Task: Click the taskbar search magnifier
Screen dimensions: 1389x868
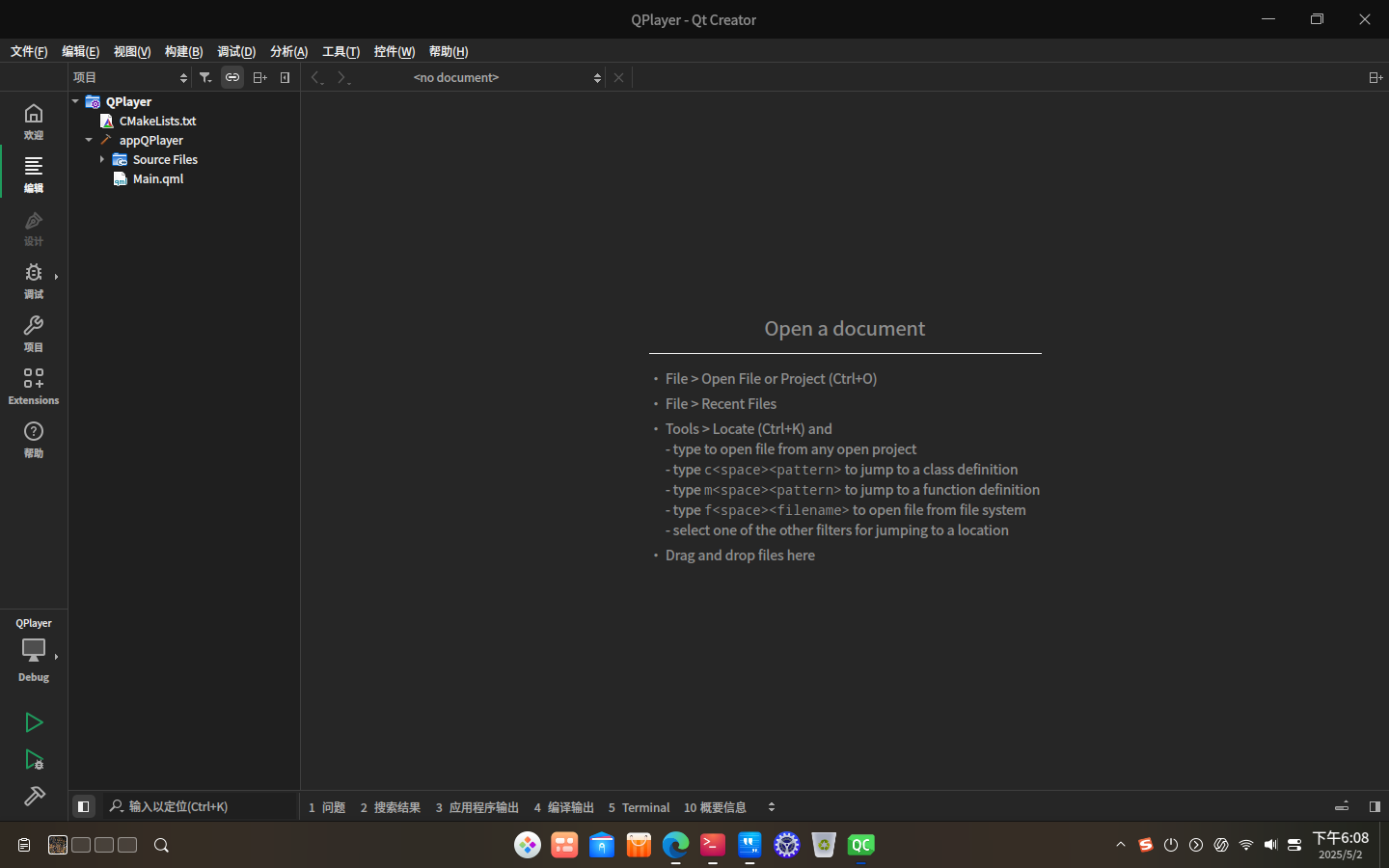Action: [x=162, y=845]
